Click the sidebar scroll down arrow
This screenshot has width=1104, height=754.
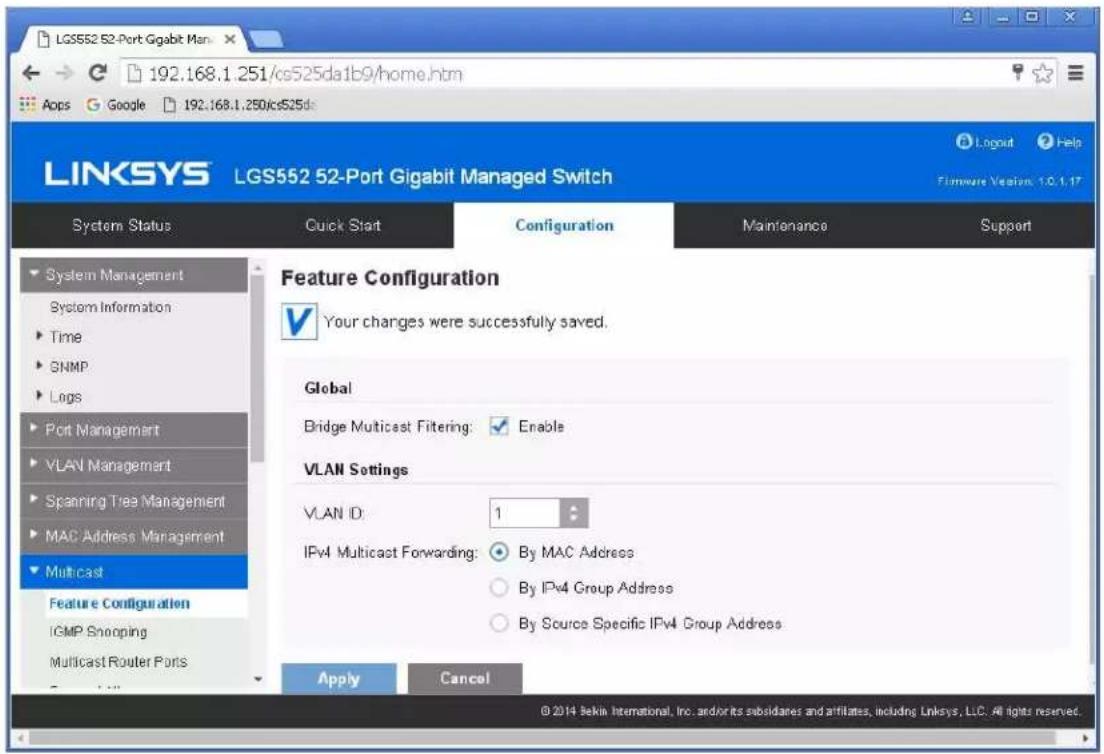pyautogui.click(x=258, y=679)
